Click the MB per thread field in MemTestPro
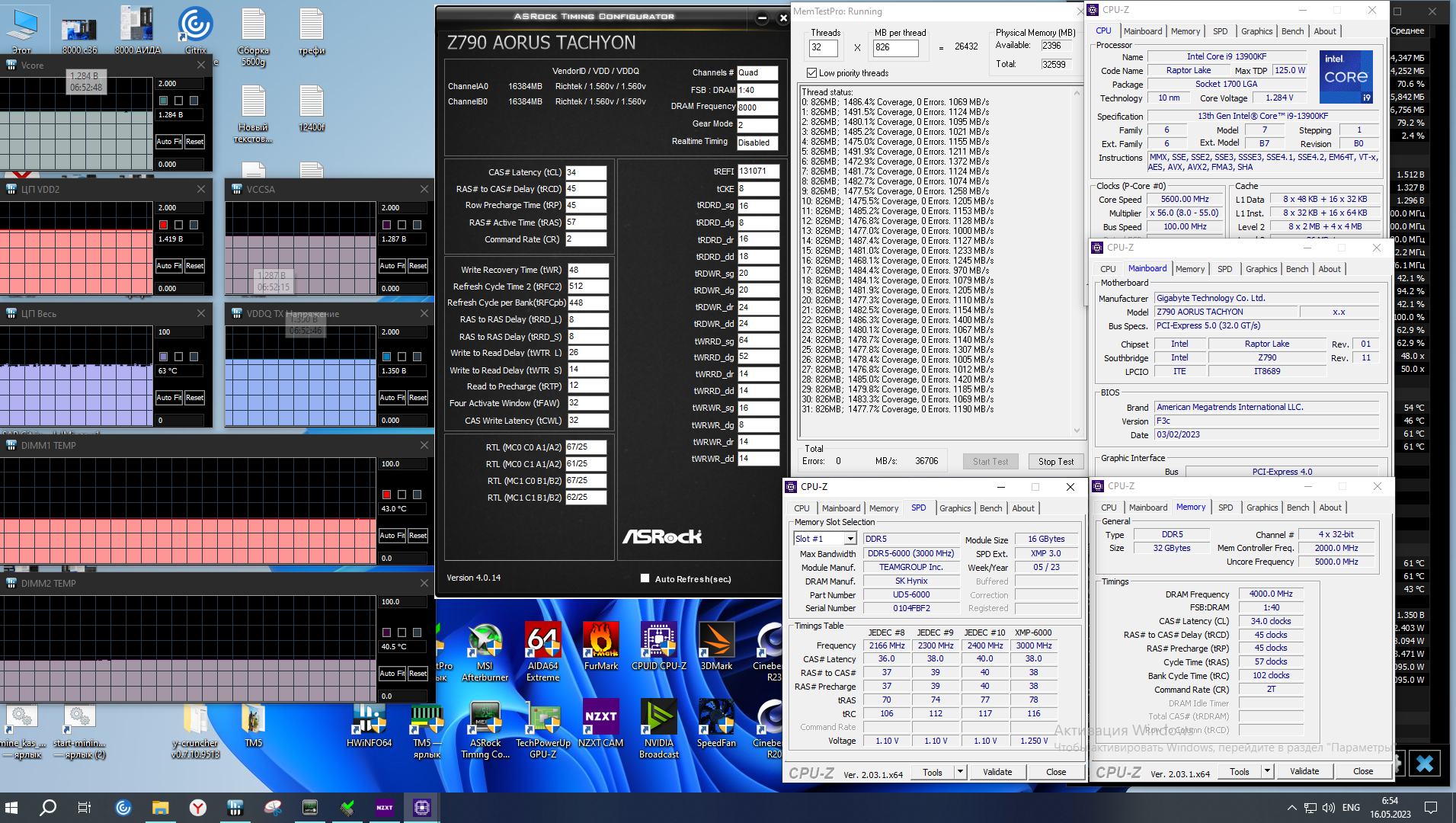Screen dimensions: 1456x823 pos(895,48)
